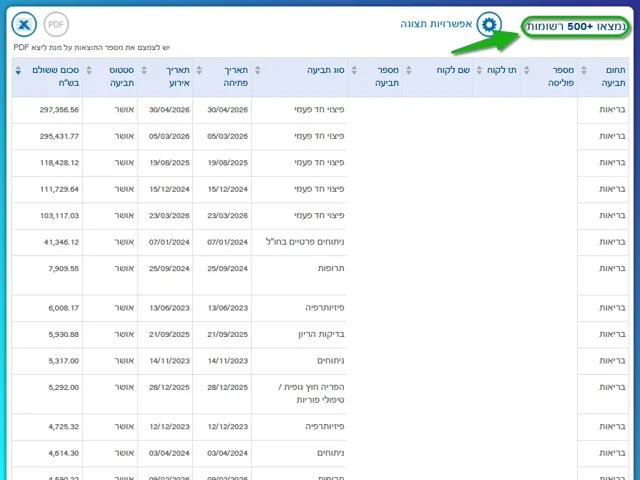Toggle sort arrows for סכום ששולם column

click(18, 70)
